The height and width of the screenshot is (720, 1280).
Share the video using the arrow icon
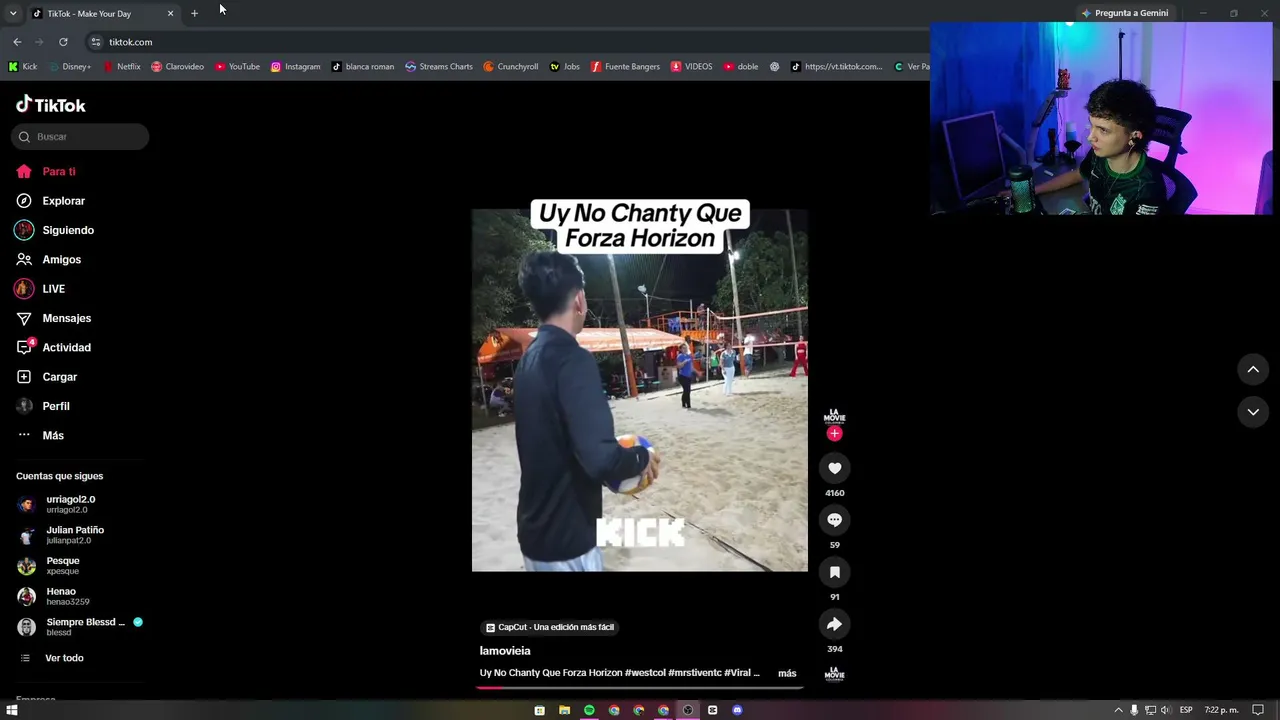pos(834,624)
